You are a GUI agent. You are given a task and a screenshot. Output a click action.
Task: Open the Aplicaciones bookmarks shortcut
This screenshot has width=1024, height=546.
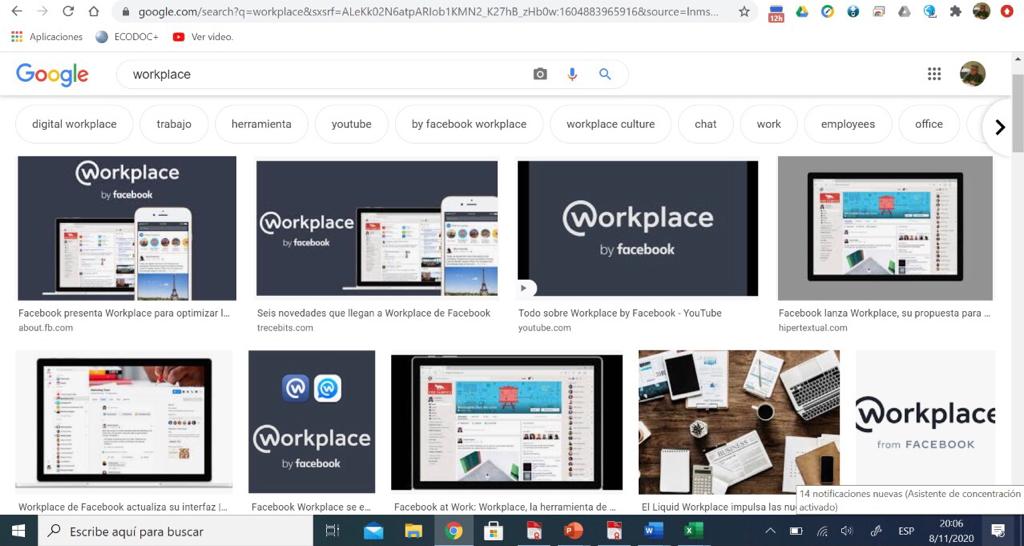47,37
